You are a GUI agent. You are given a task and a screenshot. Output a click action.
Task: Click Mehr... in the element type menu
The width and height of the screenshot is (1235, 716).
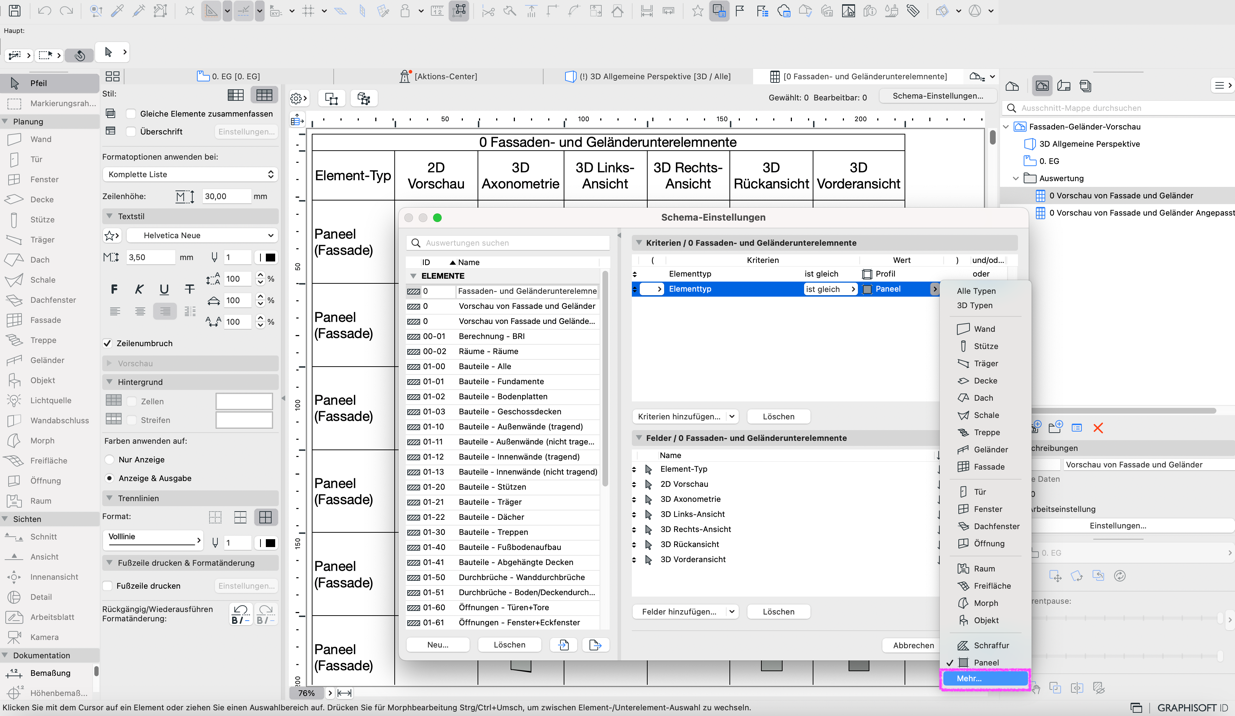tap(985, 678)
